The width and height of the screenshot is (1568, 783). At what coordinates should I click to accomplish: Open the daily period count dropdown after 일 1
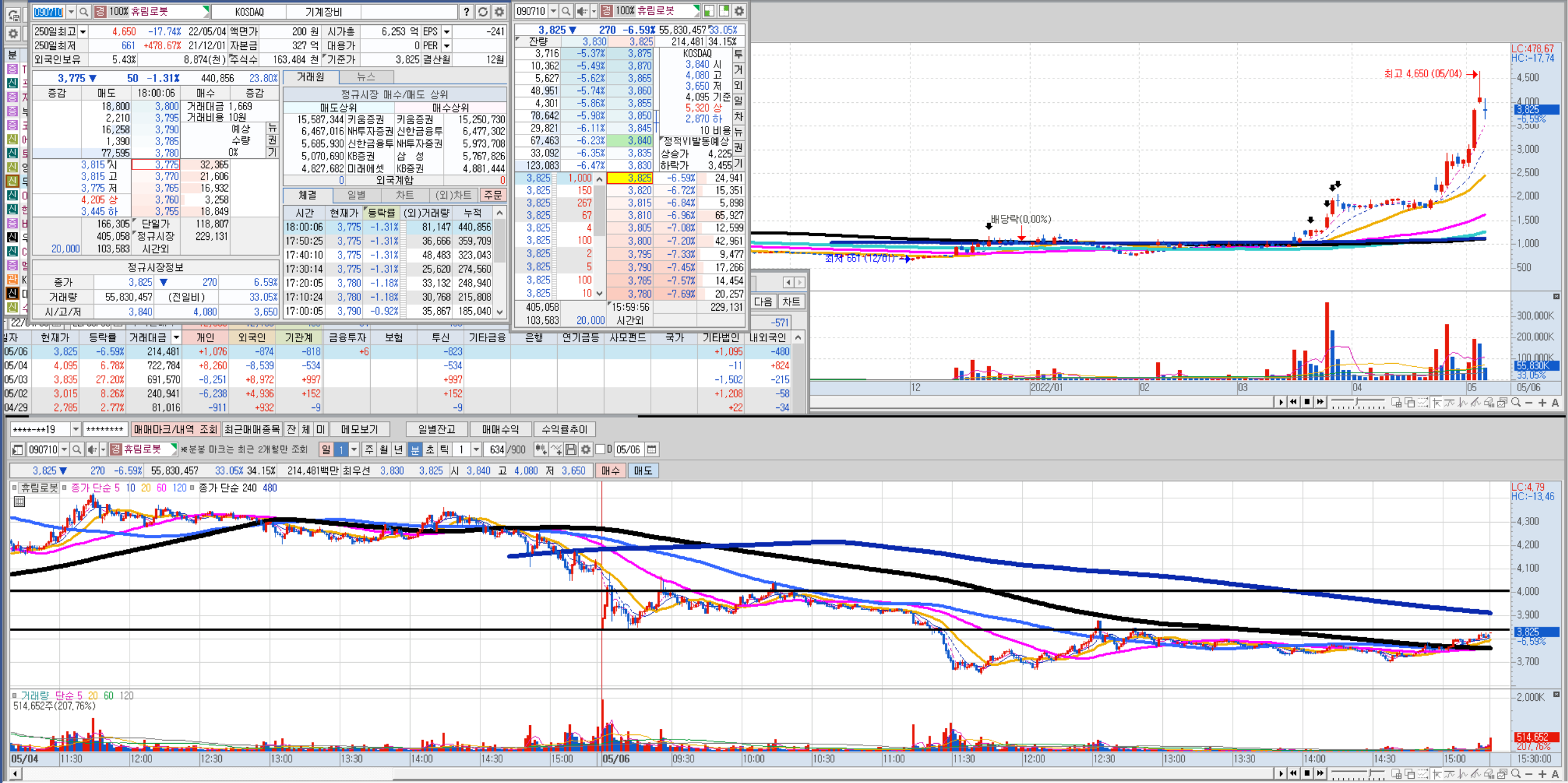coord(354,450)
